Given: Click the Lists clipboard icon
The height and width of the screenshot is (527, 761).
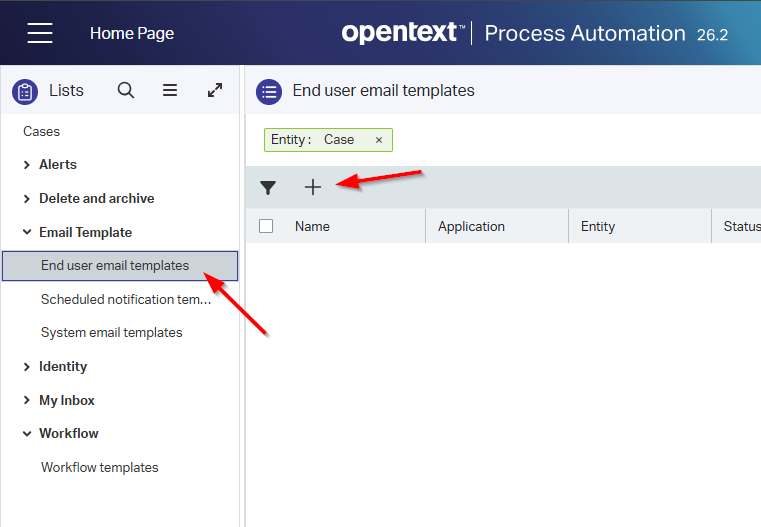Looking at the screenshot, I should tap(25, 91).
